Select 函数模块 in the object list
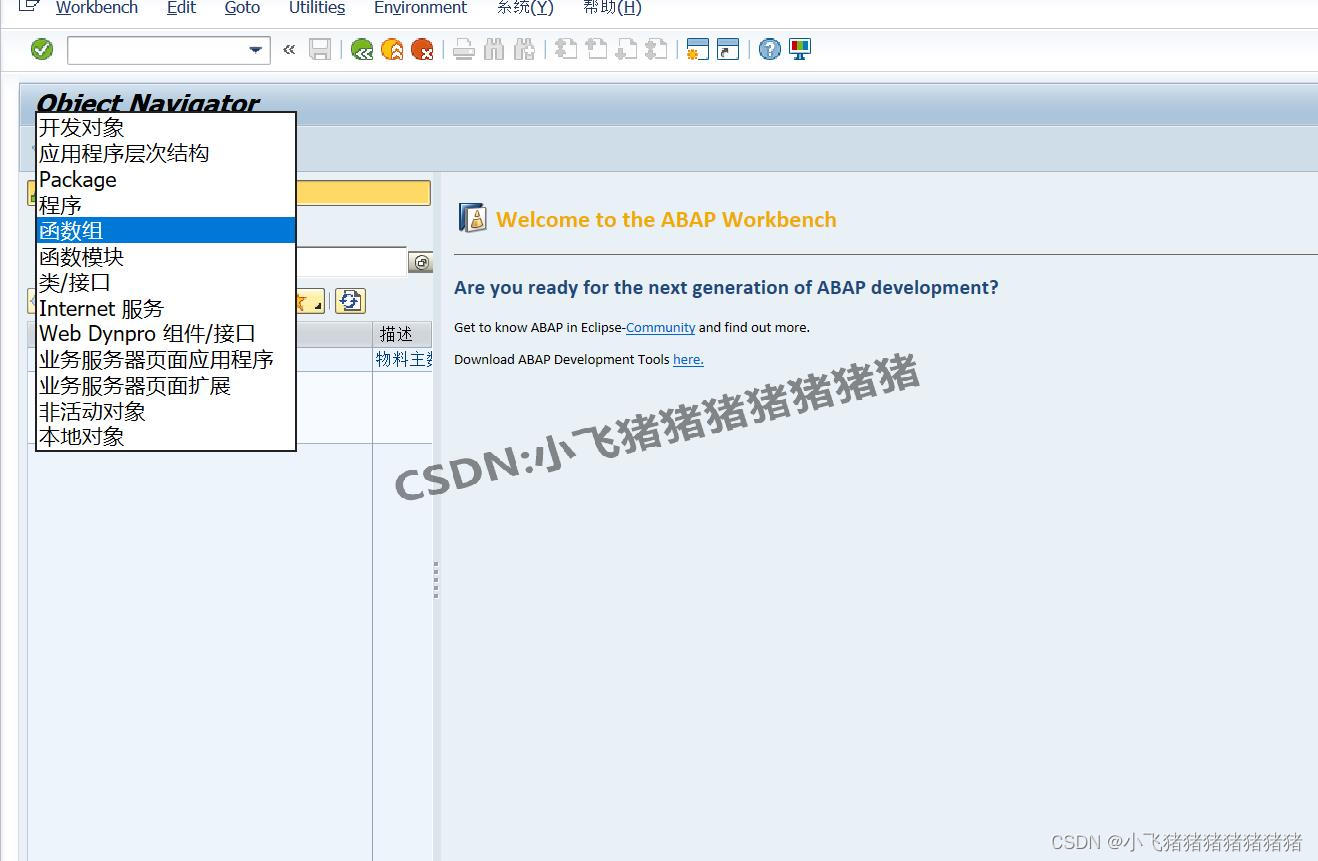Viewport: 1318px width, 861px height. (166, 257)
